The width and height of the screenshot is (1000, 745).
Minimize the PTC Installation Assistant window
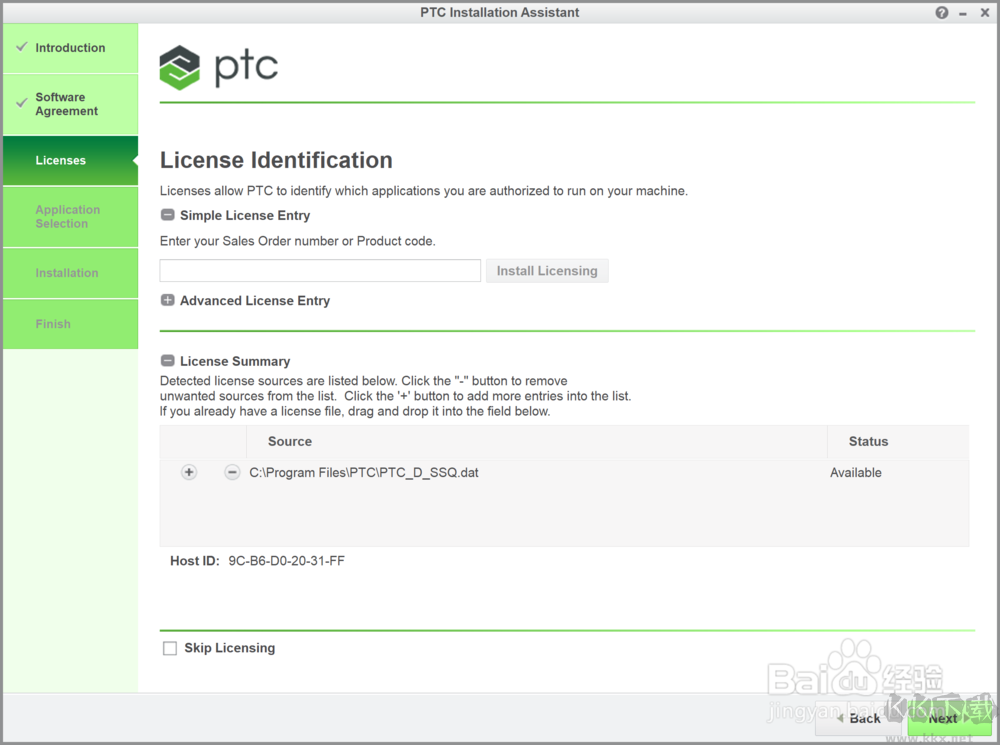click(963, 13)
